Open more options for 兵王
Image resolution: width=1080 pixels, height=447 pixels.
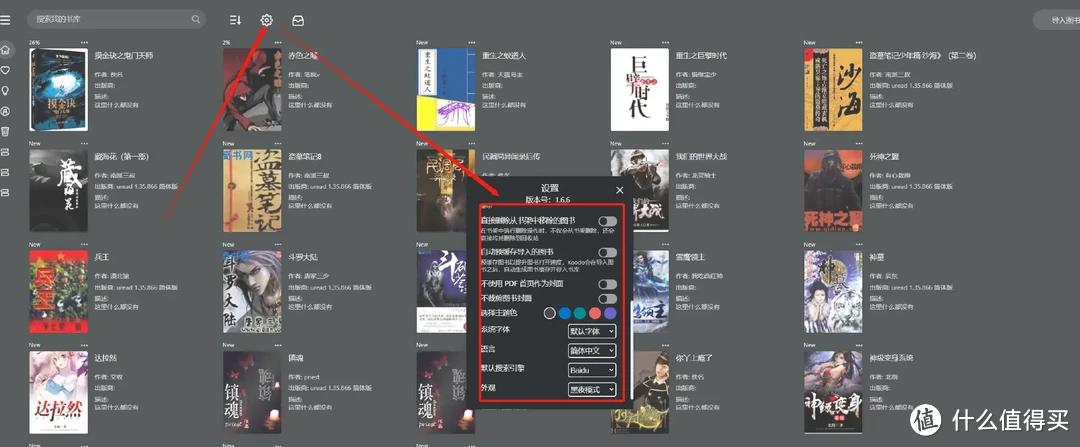point(84,245)
